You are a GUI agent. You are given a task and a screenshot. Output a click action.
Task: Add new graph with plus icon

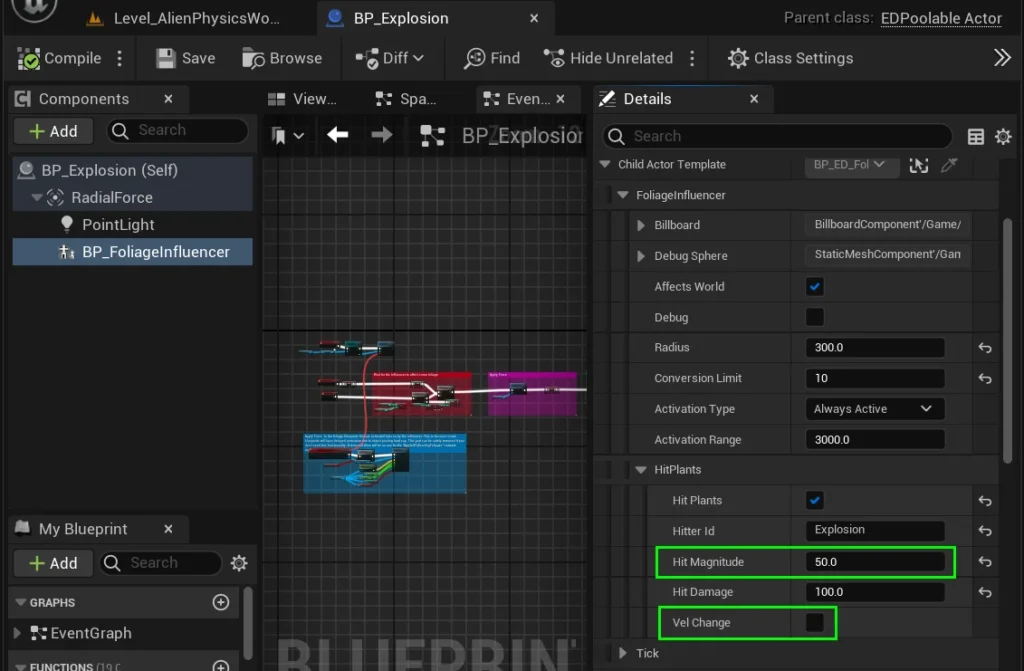point(221,602)
